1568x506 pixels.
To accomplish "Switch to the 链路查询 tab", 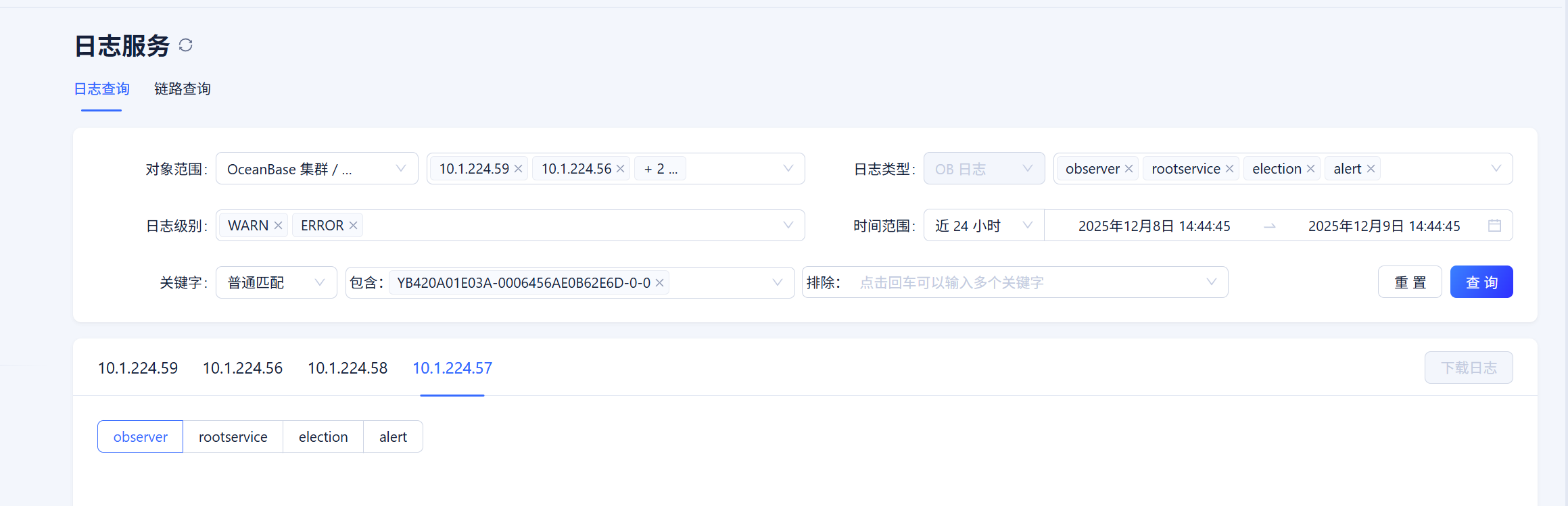I will (183, 89).
